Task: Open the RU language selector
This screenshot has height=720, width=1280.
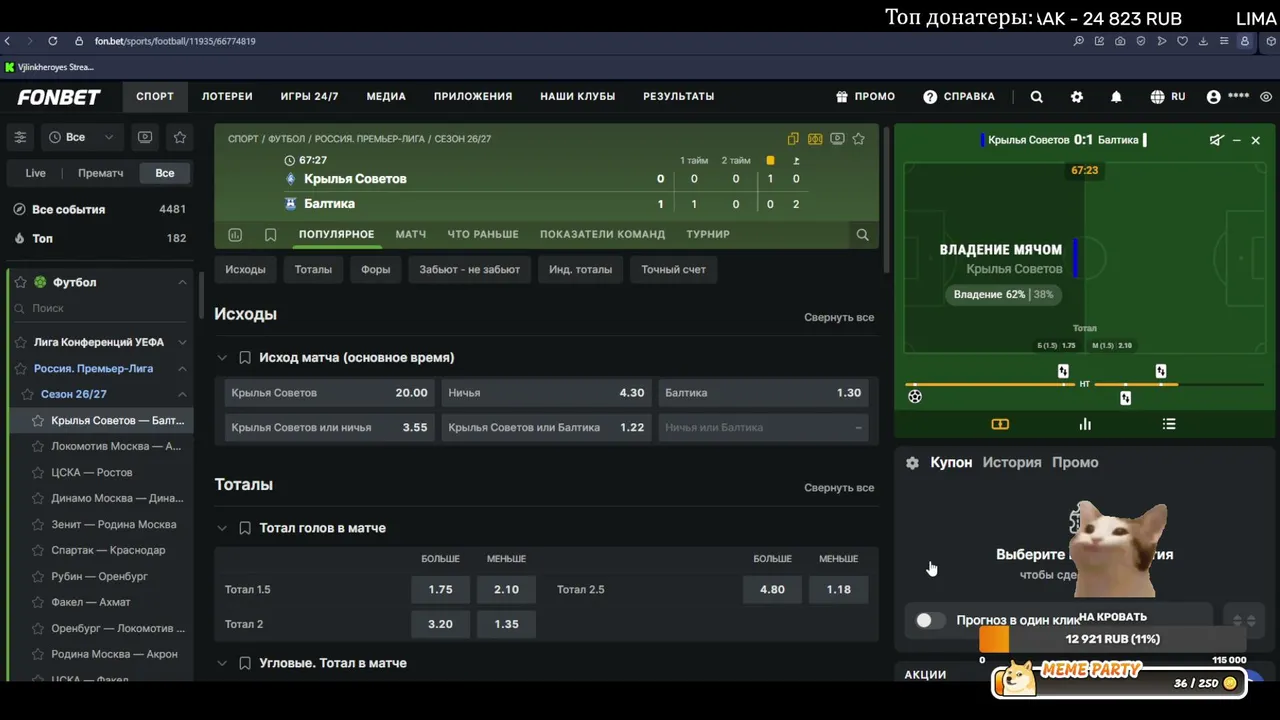Action: pos(1168,97)
